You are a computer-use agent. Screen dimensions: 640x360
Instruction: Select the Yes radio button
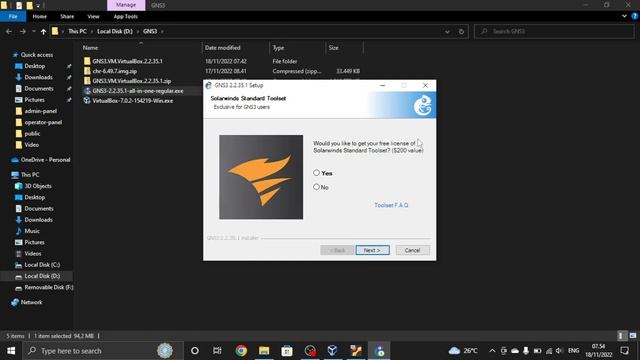coord(316,173)
